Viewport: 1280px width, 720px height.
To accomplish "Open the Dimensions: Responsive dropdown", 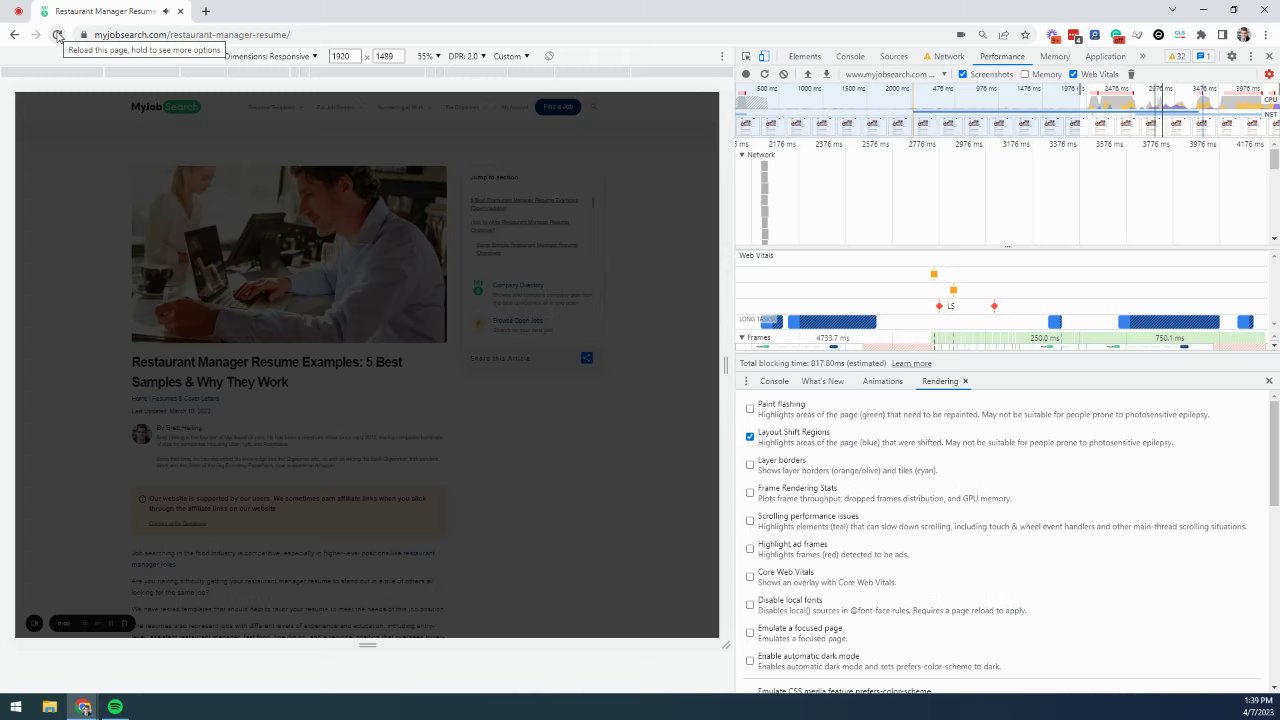I will 270,56.
